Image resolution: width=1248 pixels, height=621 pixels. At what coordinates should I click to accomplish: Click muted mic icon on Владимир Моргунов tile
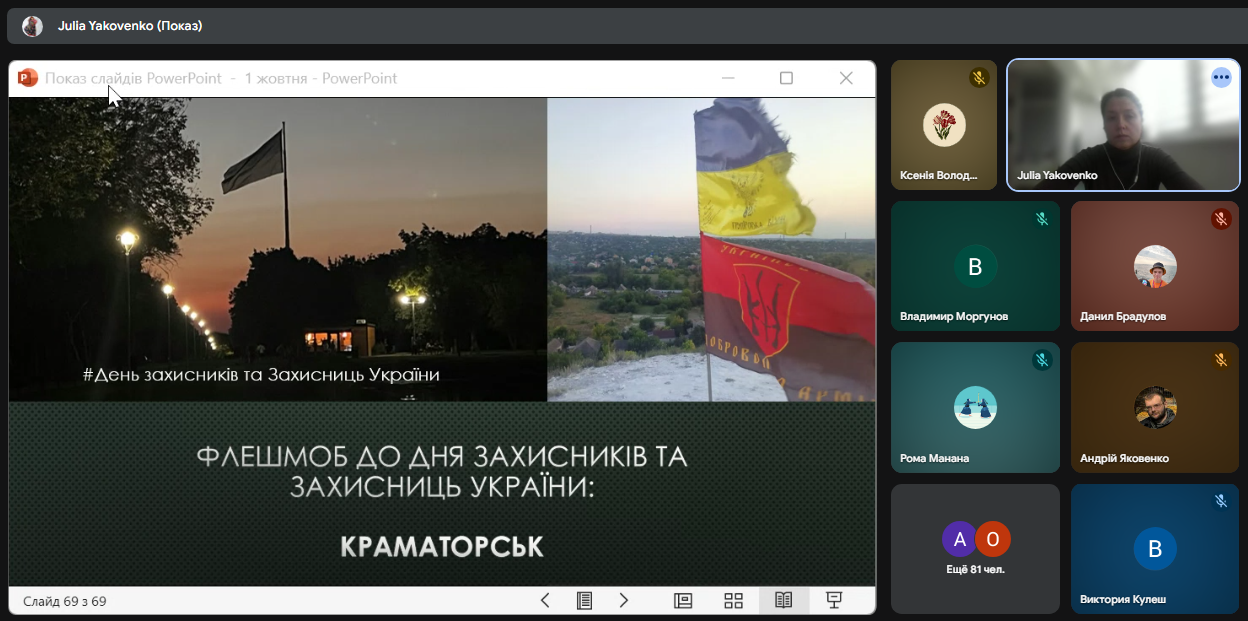1041,218
